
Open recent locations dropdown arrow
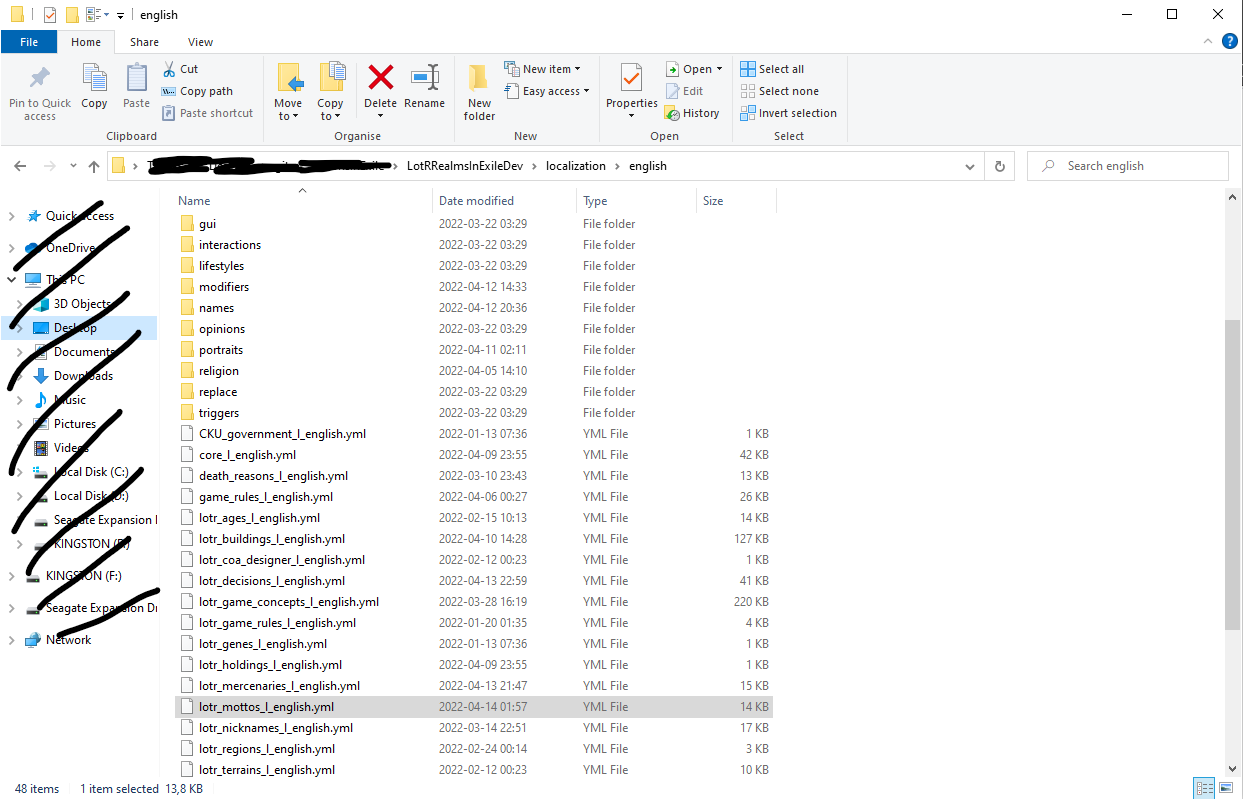click(x=73, y=166)
